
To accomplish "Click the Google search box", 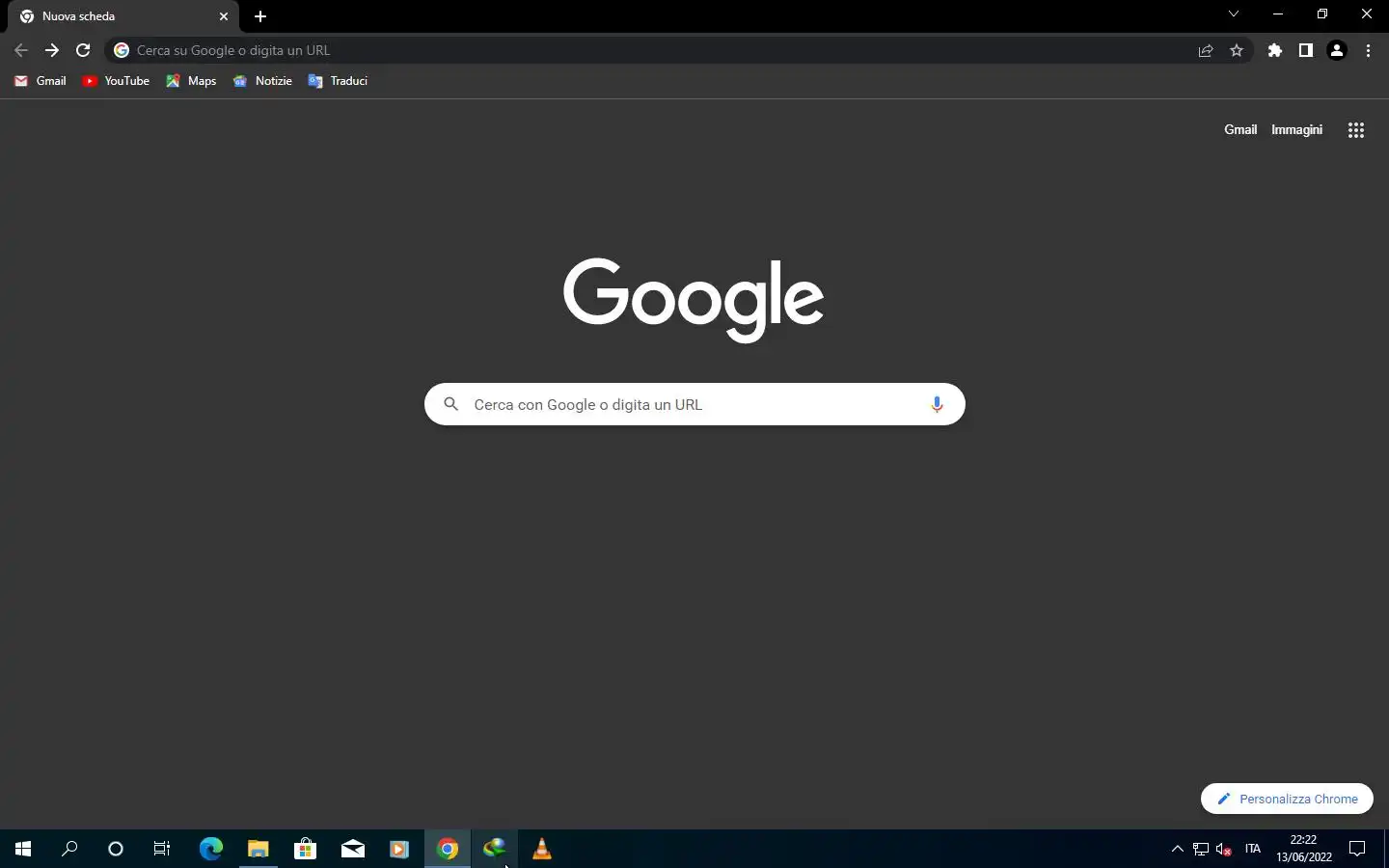I will [x=694, y=404].
